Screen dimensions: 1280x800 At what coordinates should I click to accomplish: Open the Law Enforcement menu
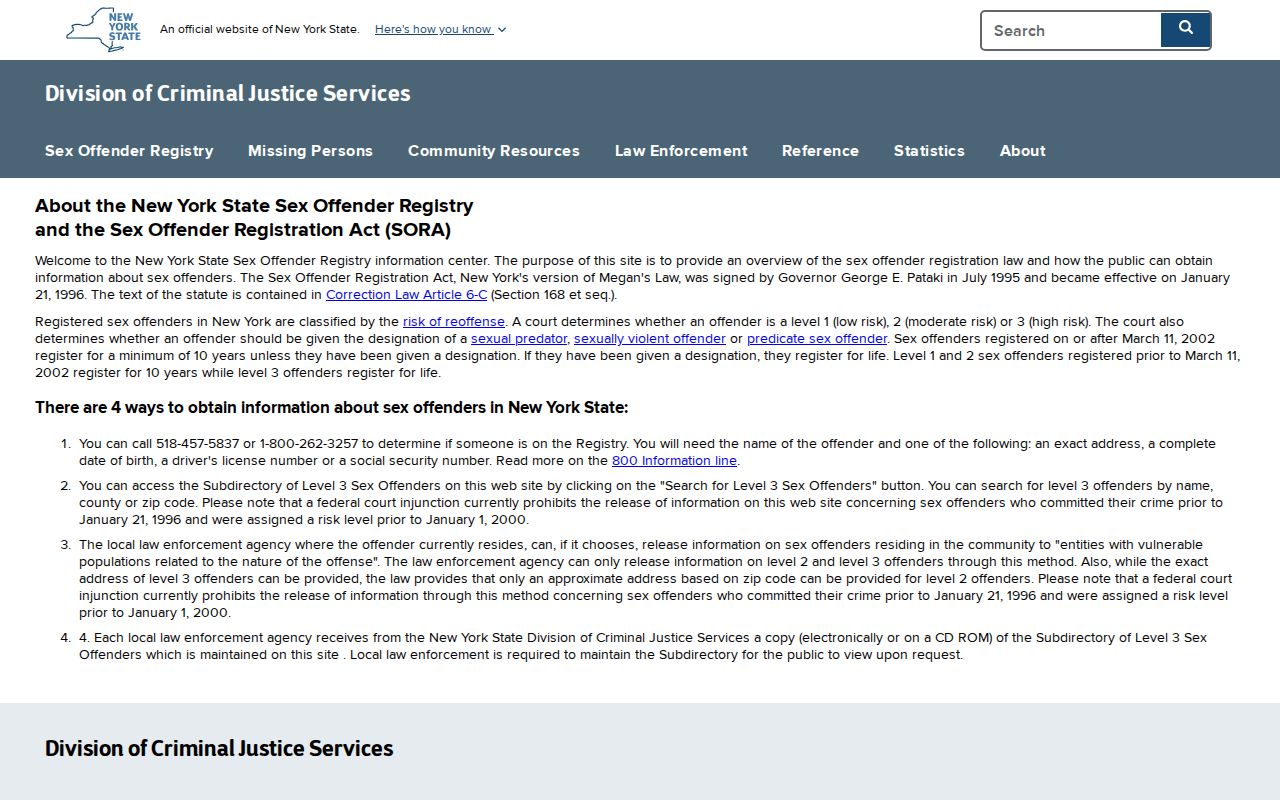coord(681,151)
